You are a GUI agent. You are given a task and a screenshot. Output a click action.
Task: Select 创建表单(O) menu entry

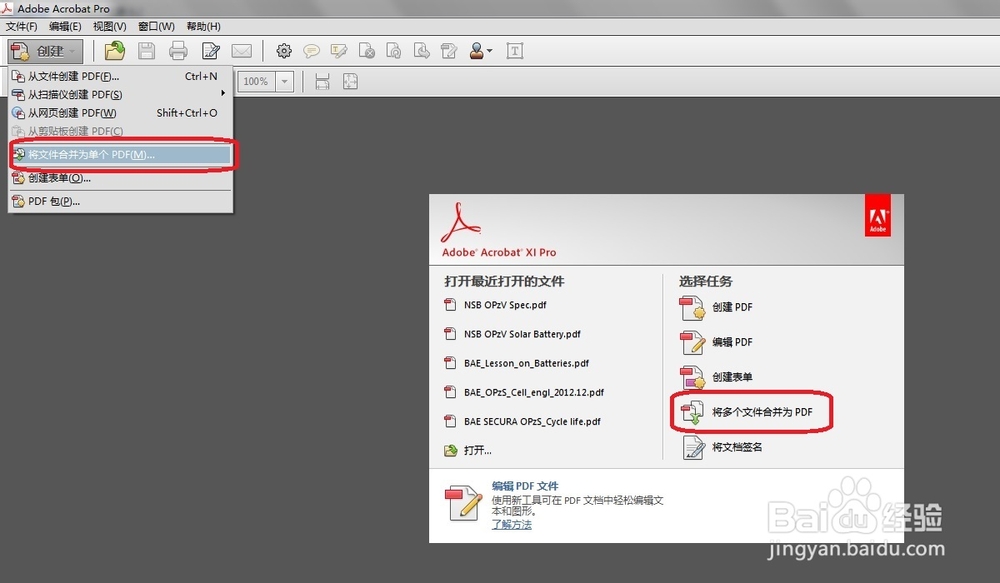pyautogui.click(x=121, y=178)
